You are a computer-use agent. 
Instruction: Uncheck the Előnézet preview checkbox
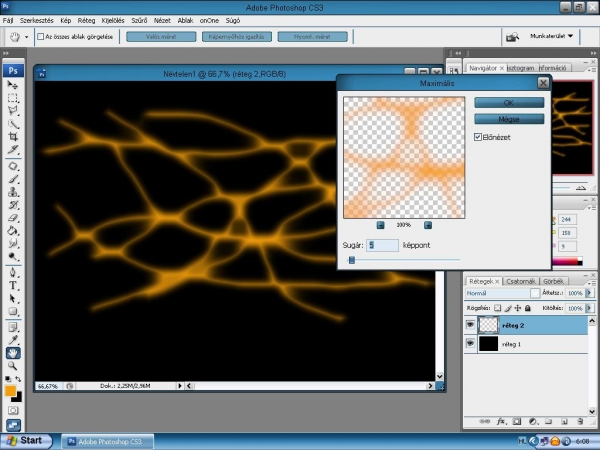478,137
